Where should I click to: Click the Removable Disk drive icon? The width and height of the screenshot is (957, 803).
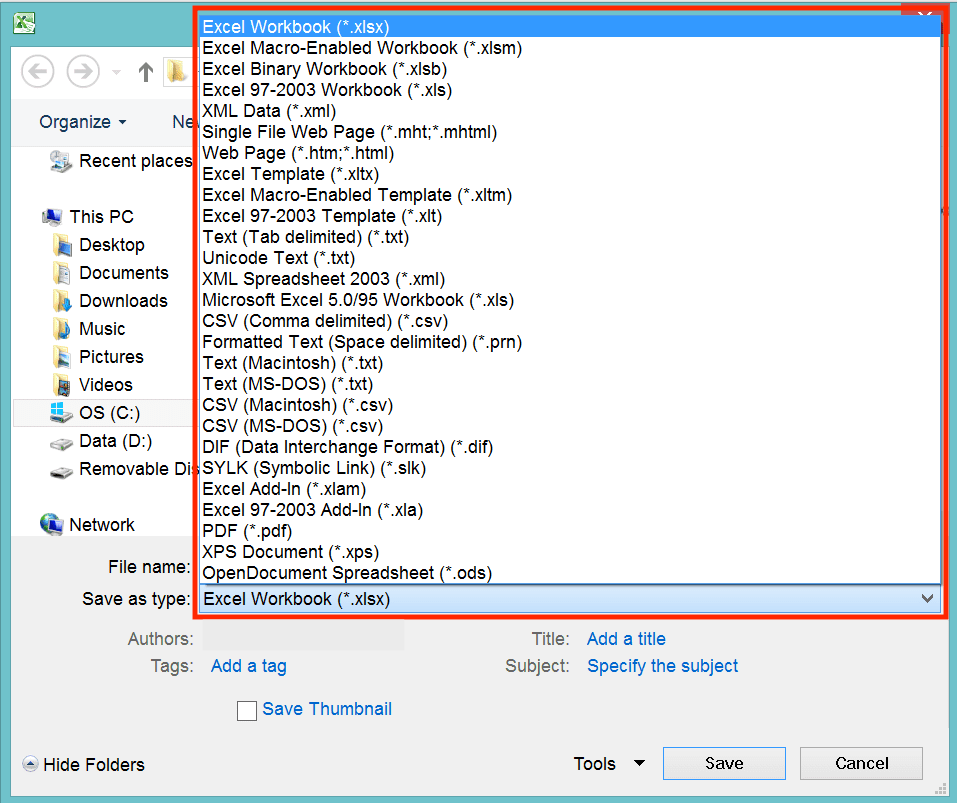(x=61, y=472)
